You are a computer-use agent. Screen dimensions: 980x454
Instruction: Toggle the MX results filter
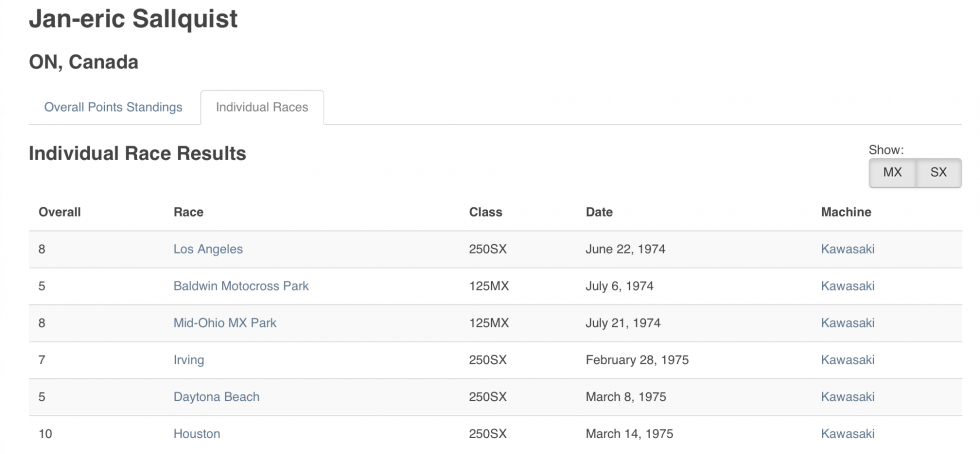point(892,172)
